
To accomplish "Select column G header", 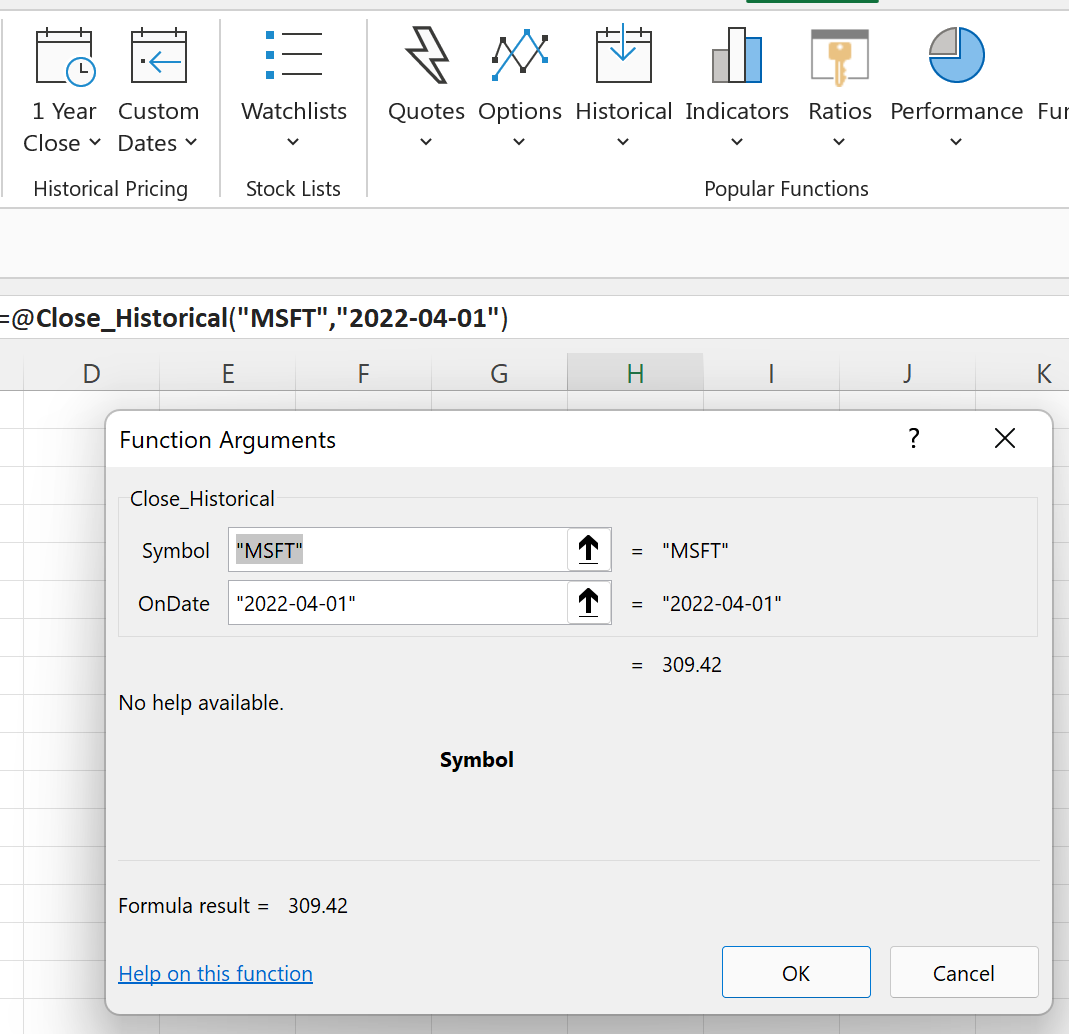I will tap(499, 373).
